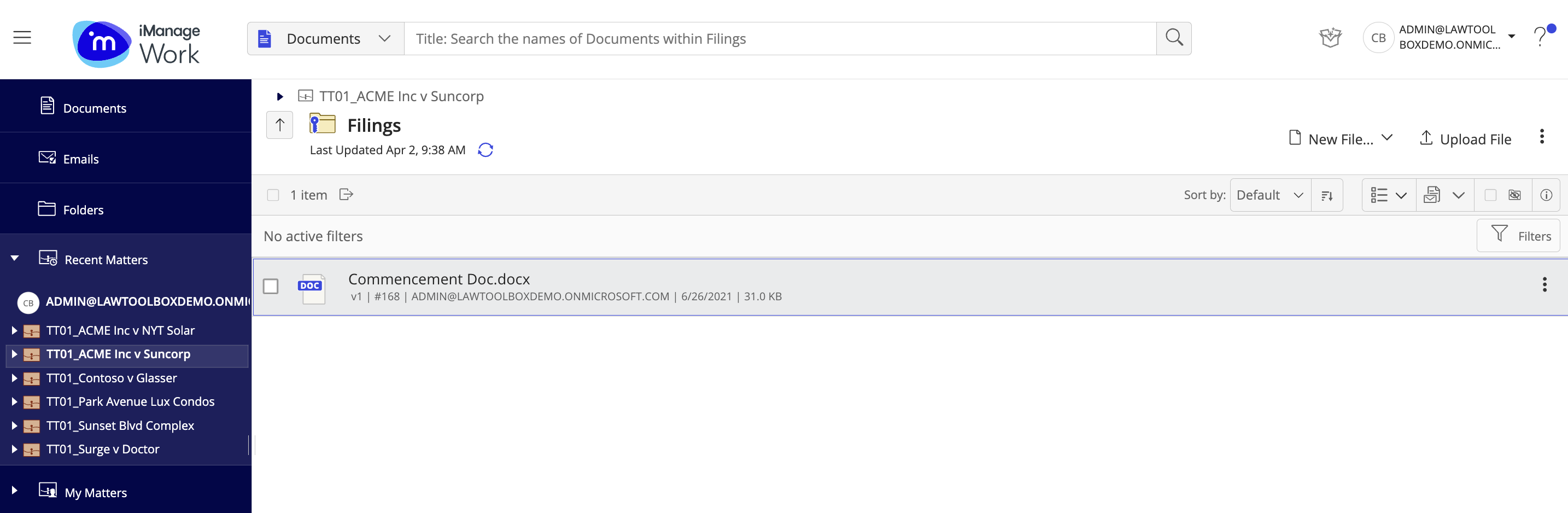
Task: Select TT01_ACME Inc v Suncorp in sidebar
Action: tap(118, 354)
